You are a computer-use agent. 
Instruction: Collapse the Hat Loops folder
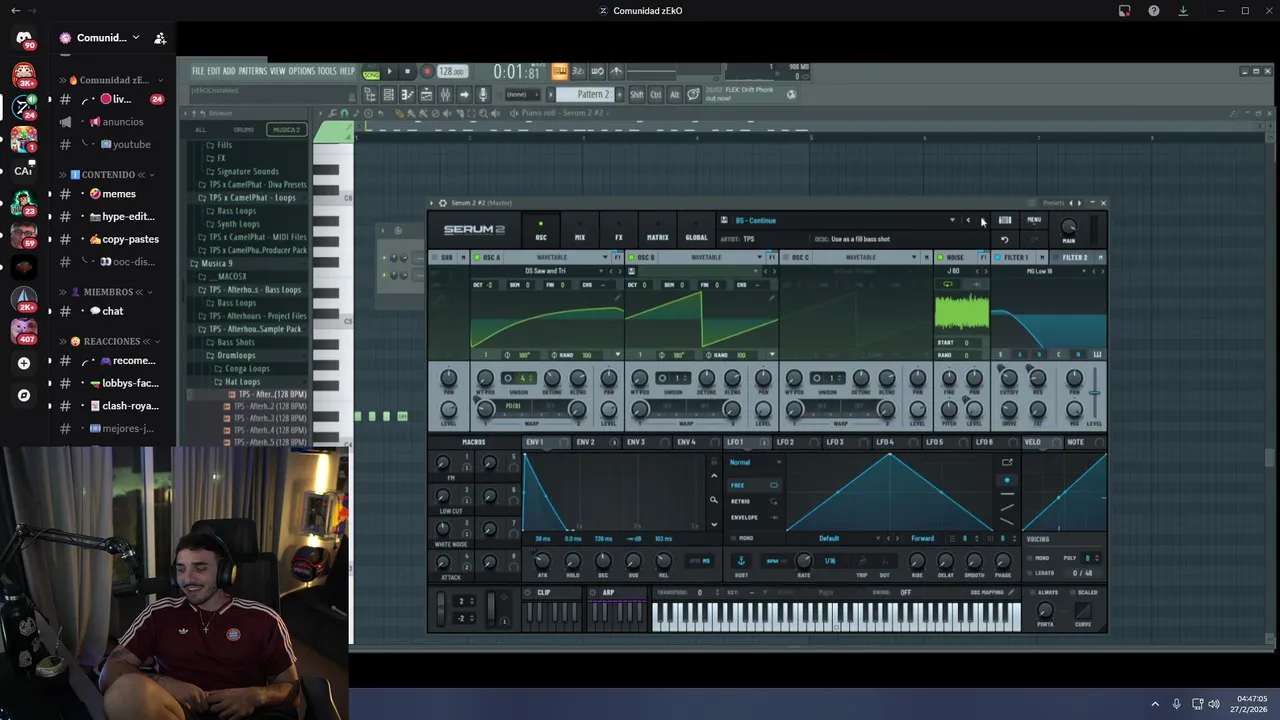(x=242, y=381)
